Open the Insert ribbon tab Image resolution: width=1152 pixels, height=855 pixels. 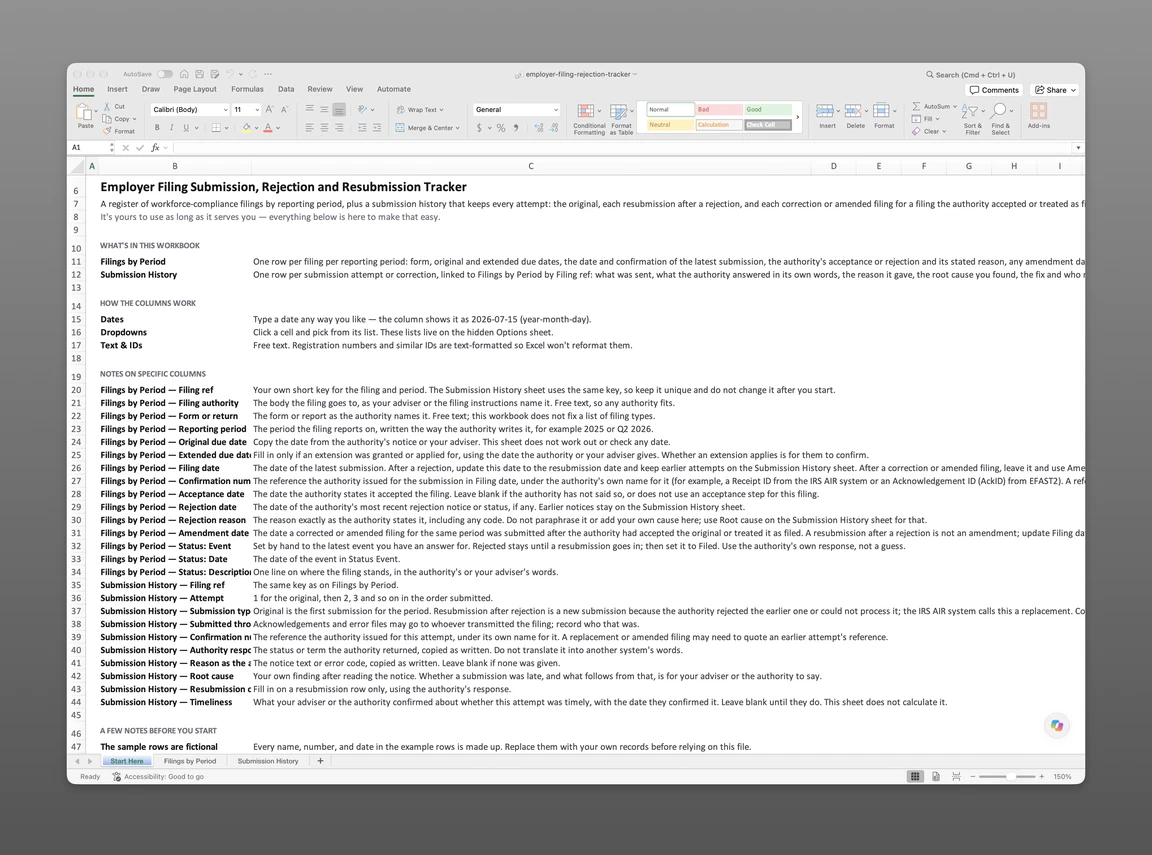coord(117,89)
